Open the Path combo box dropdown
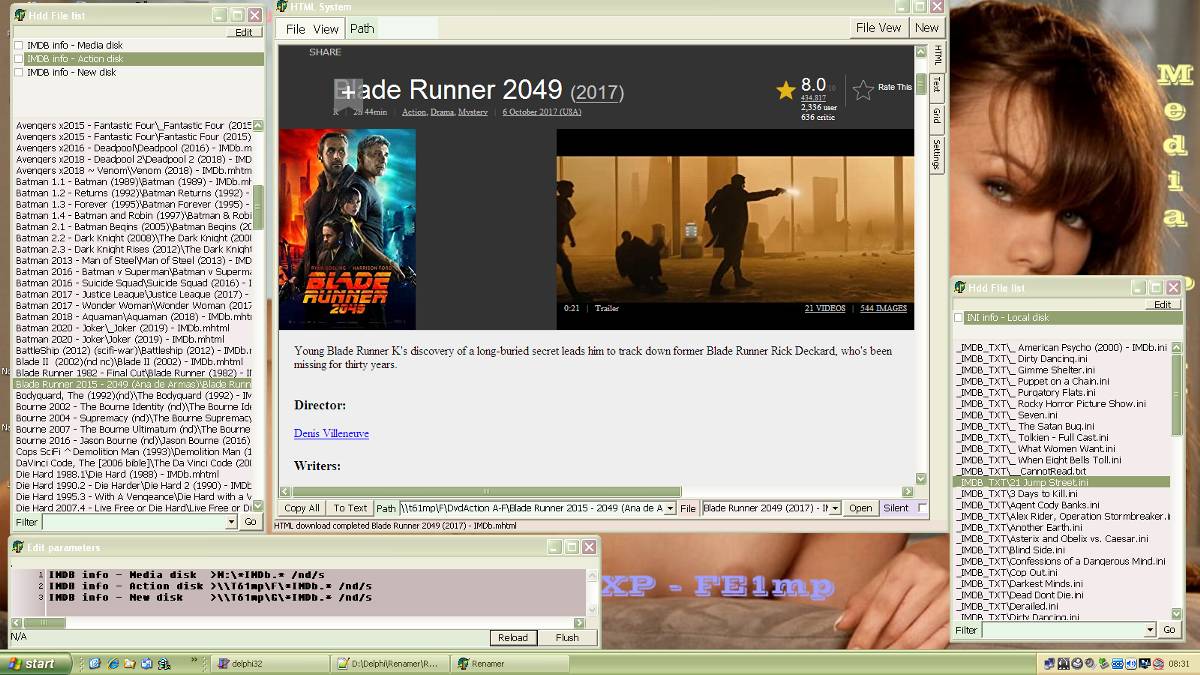This screenshot has height=675, width=1200. click(670, 508)
